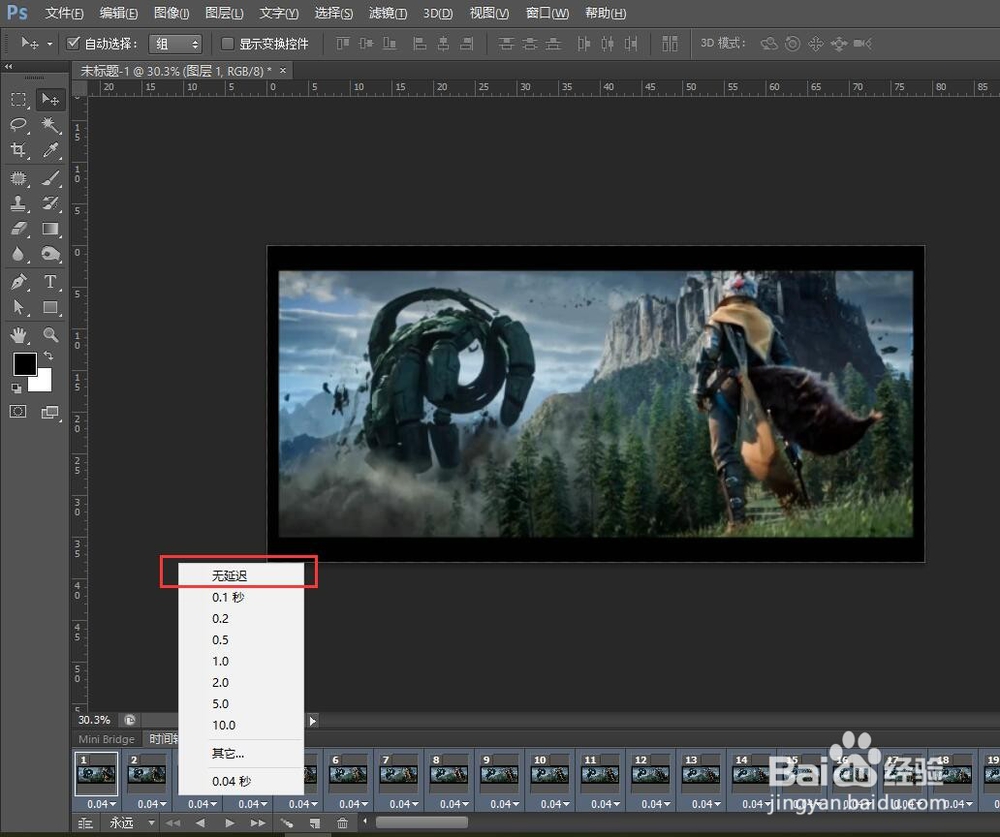Select the Clone Stamp tool

click(x=18, y=203)
